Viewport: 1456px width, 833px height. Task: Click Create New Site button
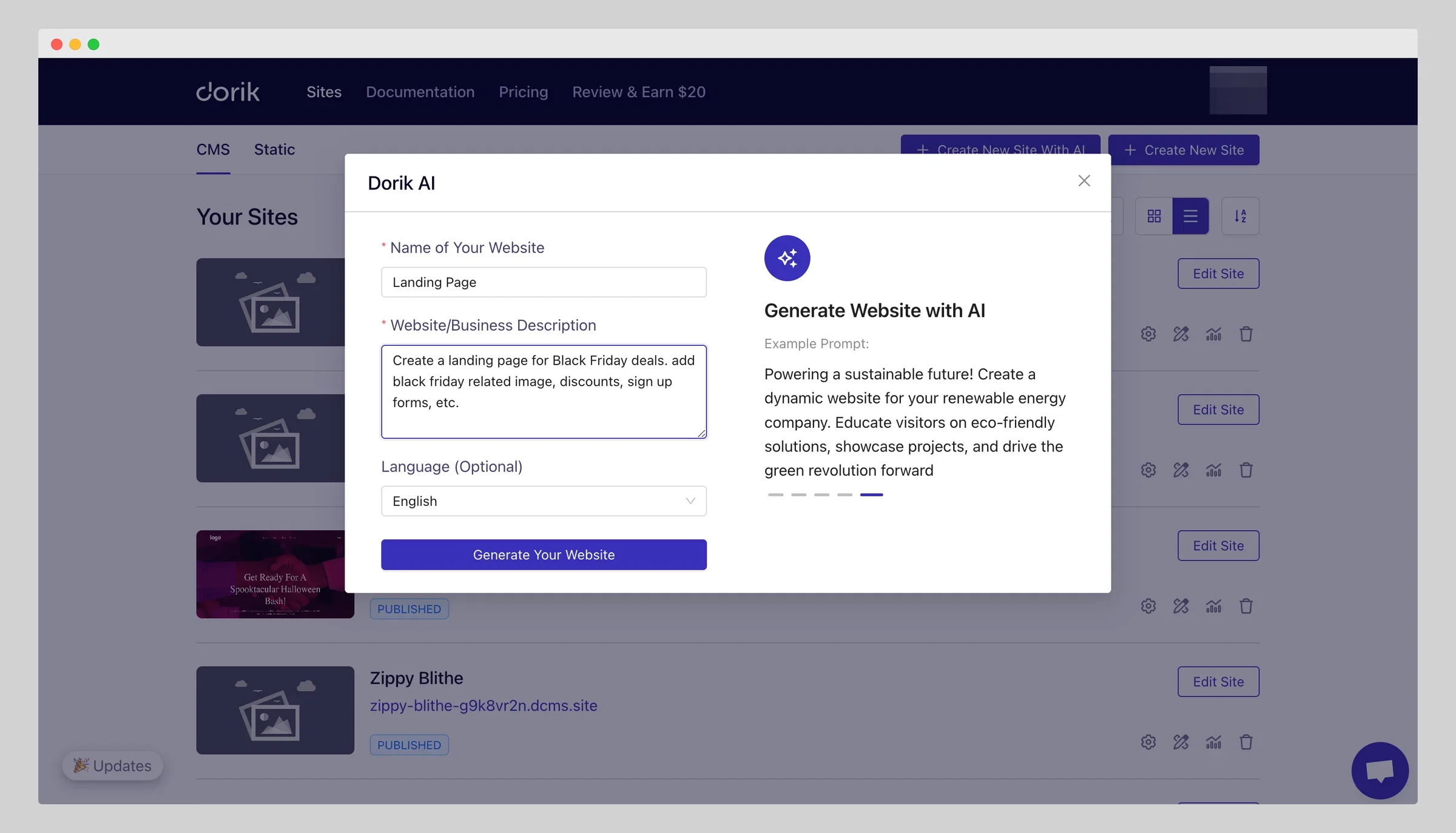[1184, 150]
